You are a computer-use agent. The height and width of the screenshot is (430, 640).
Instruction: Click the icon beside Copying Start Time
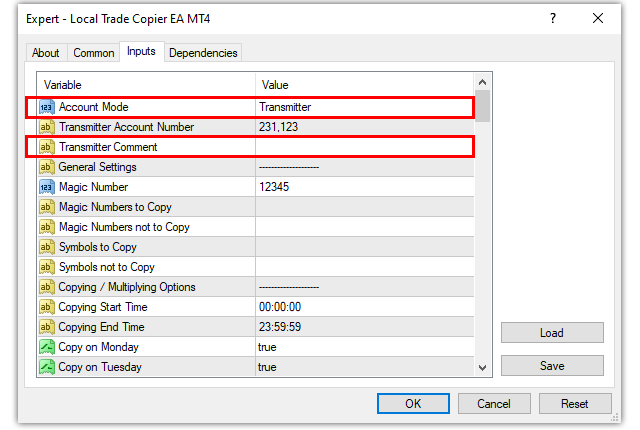tap(46, 307)
